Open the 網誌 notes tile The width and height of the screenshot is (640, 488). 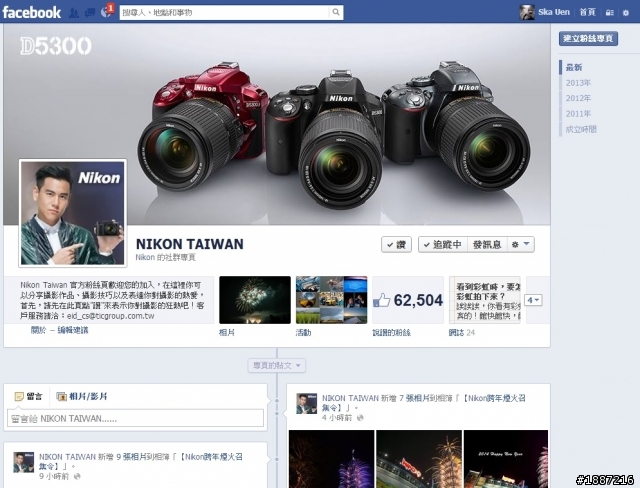point(484,300)
